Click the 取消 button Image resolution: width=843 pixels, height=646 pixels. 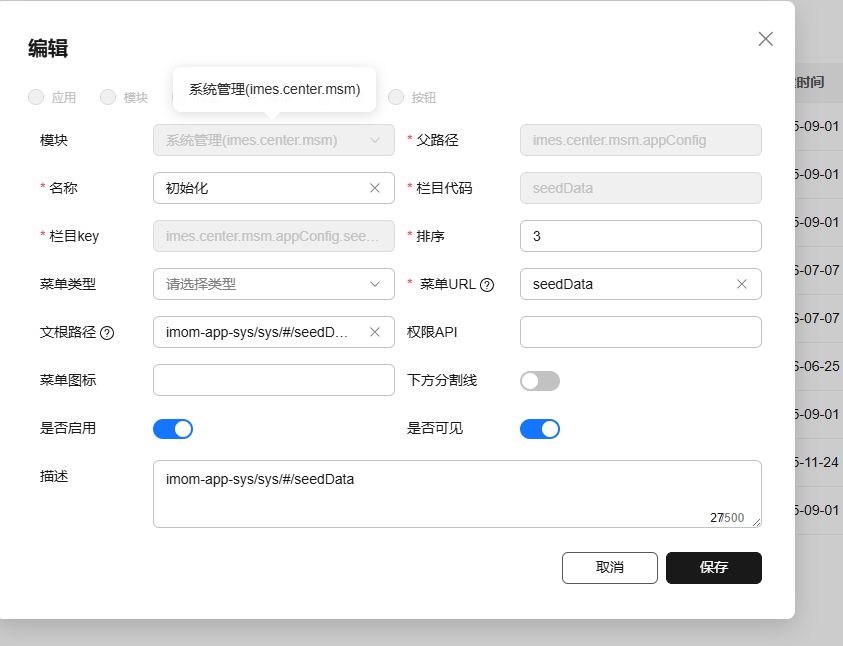[610, 568]
